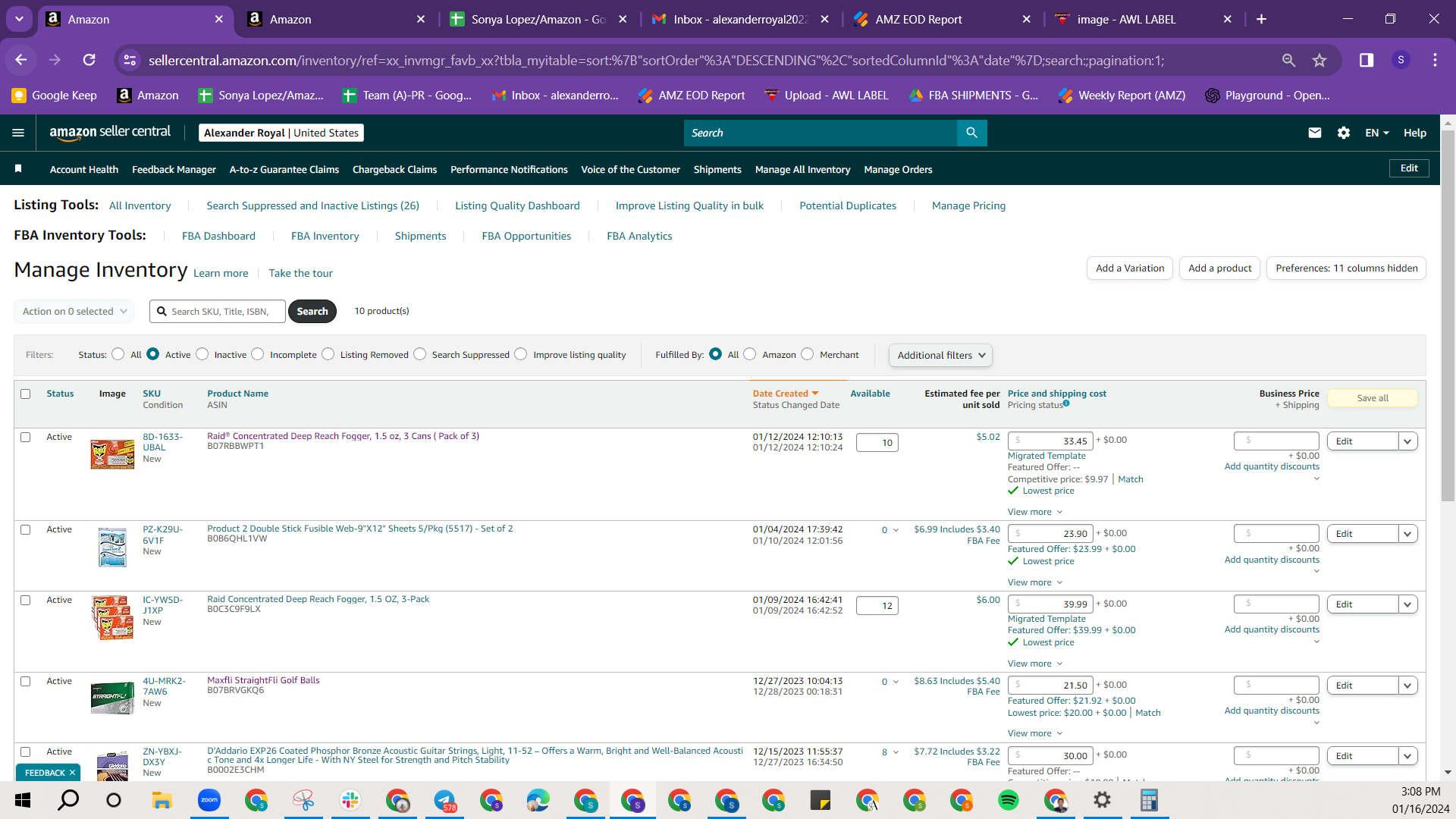
Task: Click the Add a product button
Action: click(1219, 268)
